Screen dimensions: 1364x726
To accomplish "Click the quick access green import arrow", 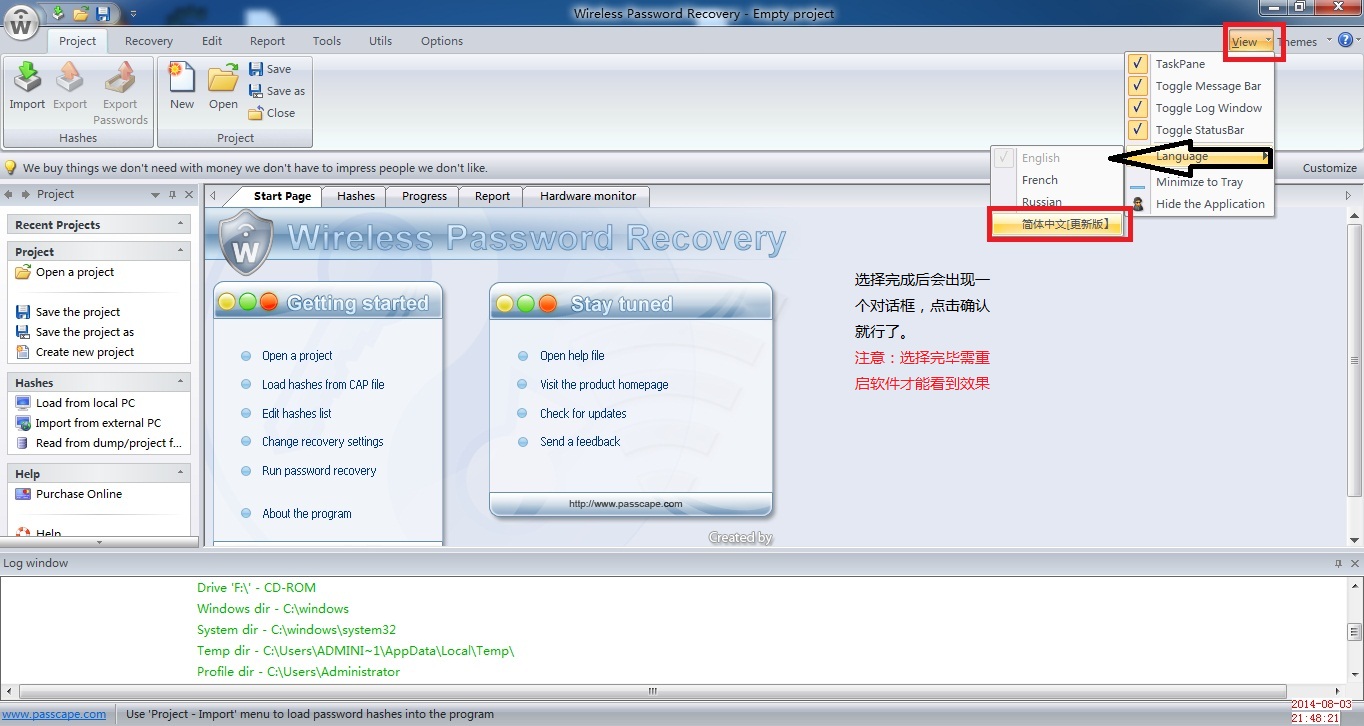I will (58, 13).
